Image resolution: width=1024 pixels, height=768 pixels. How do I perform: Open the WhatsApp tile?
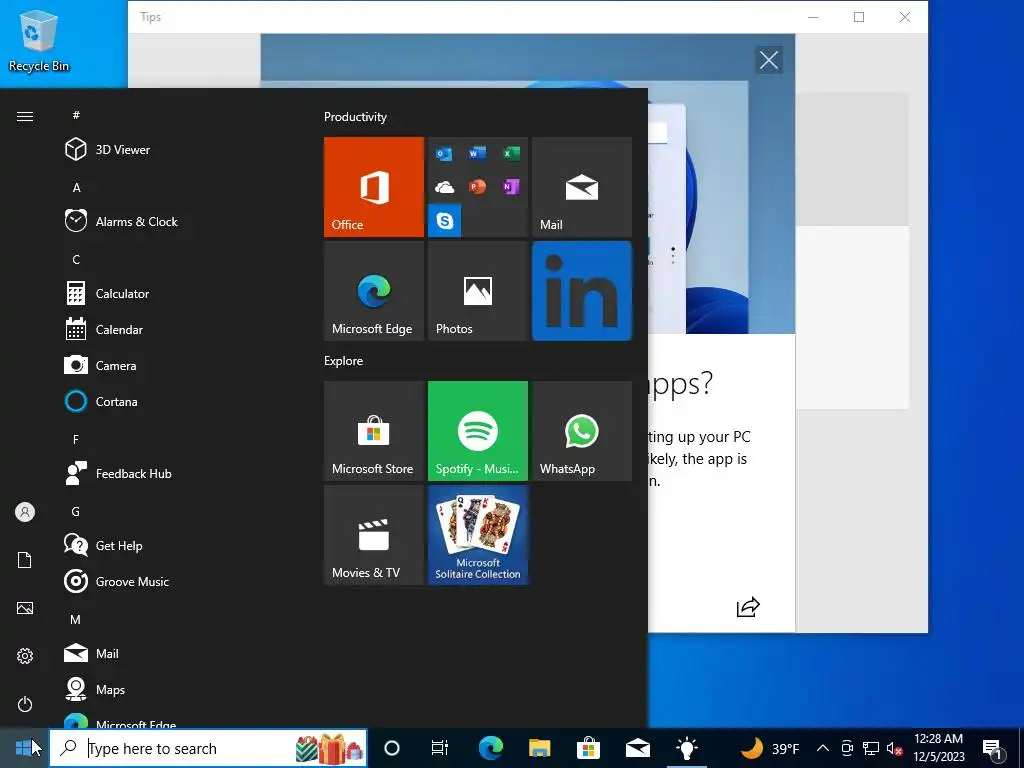(x=582, y=431)
